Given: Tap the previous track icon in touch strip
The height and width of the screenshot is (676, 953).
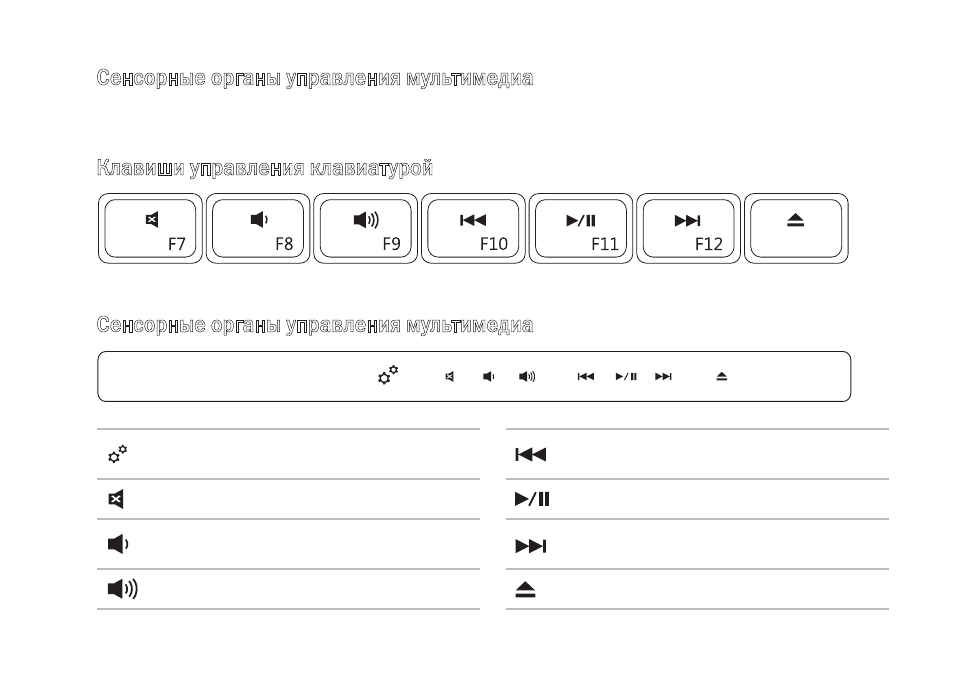Looking at the screenshot, I should click(x=585, y=377).
